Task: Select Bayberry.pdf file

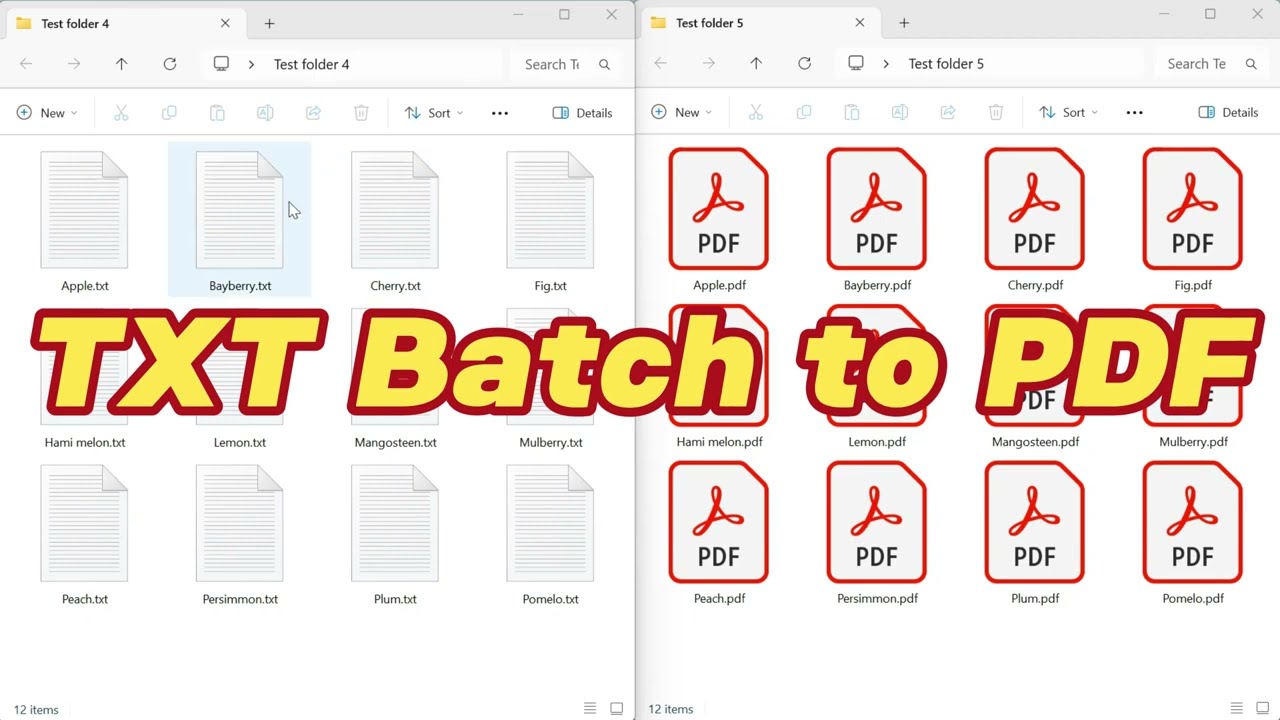Action: pyautogui.click(x=877, y=220)
